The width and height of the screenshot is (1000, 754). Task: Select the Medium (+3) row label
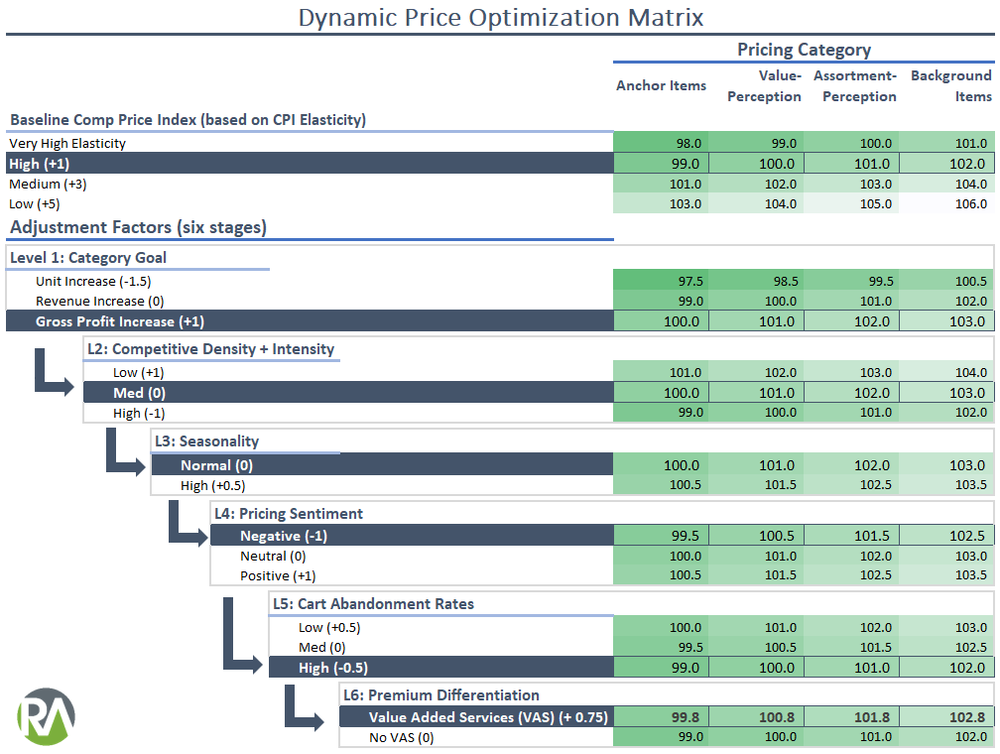[x=48, y=184]
